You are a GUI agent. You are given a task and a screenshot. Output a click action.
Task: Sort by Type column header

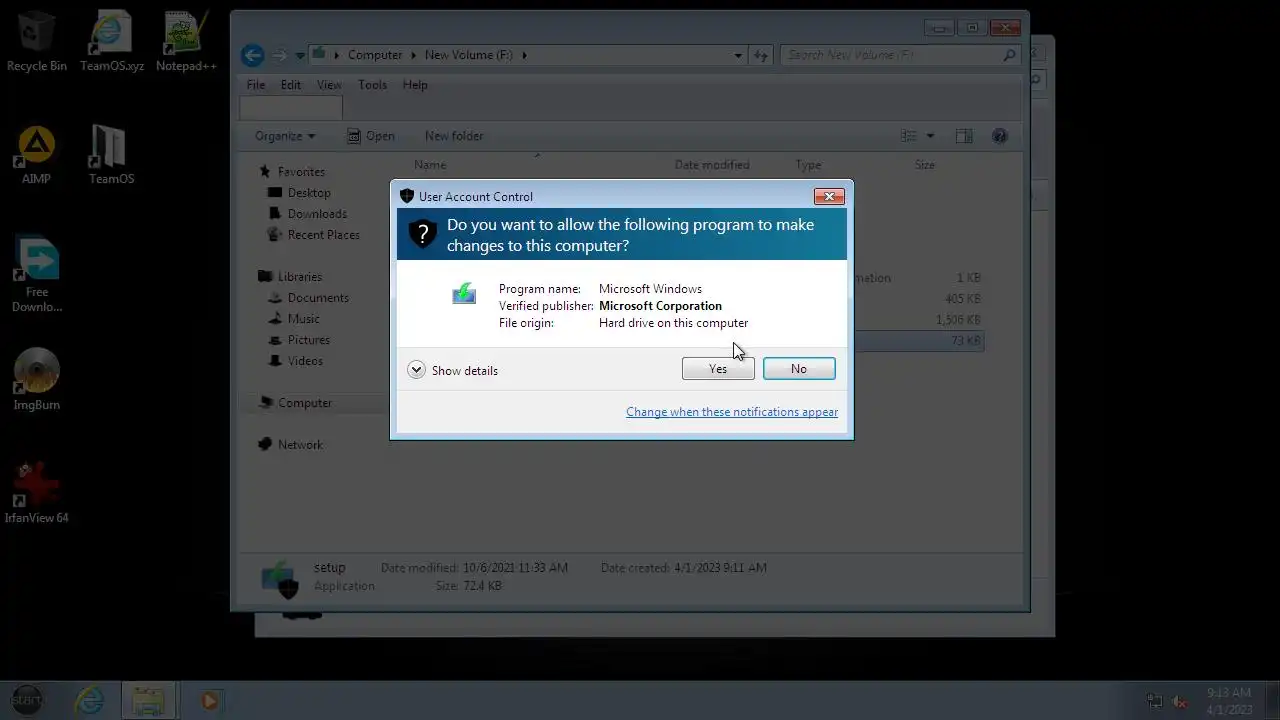click(x=808, y=165)
